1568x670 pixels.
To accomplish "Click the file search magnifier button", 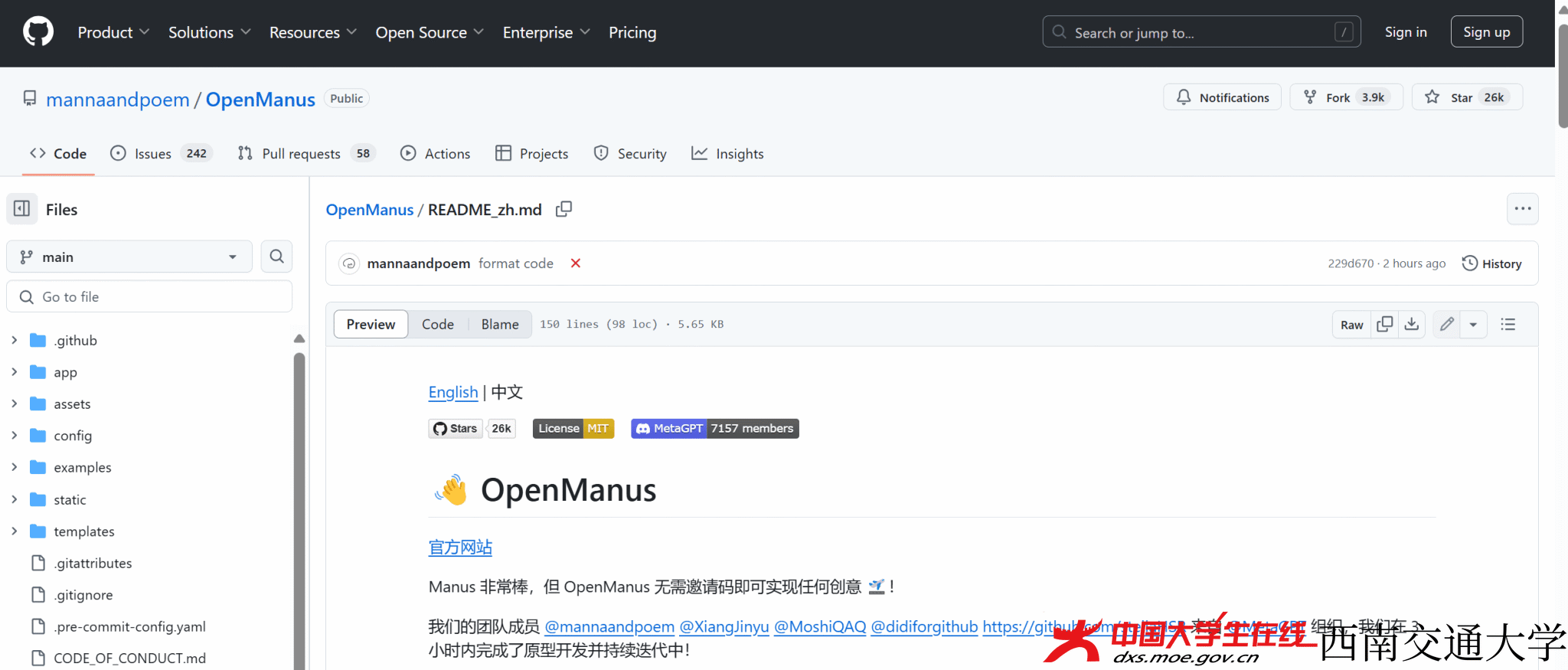I will pos(276,257).
